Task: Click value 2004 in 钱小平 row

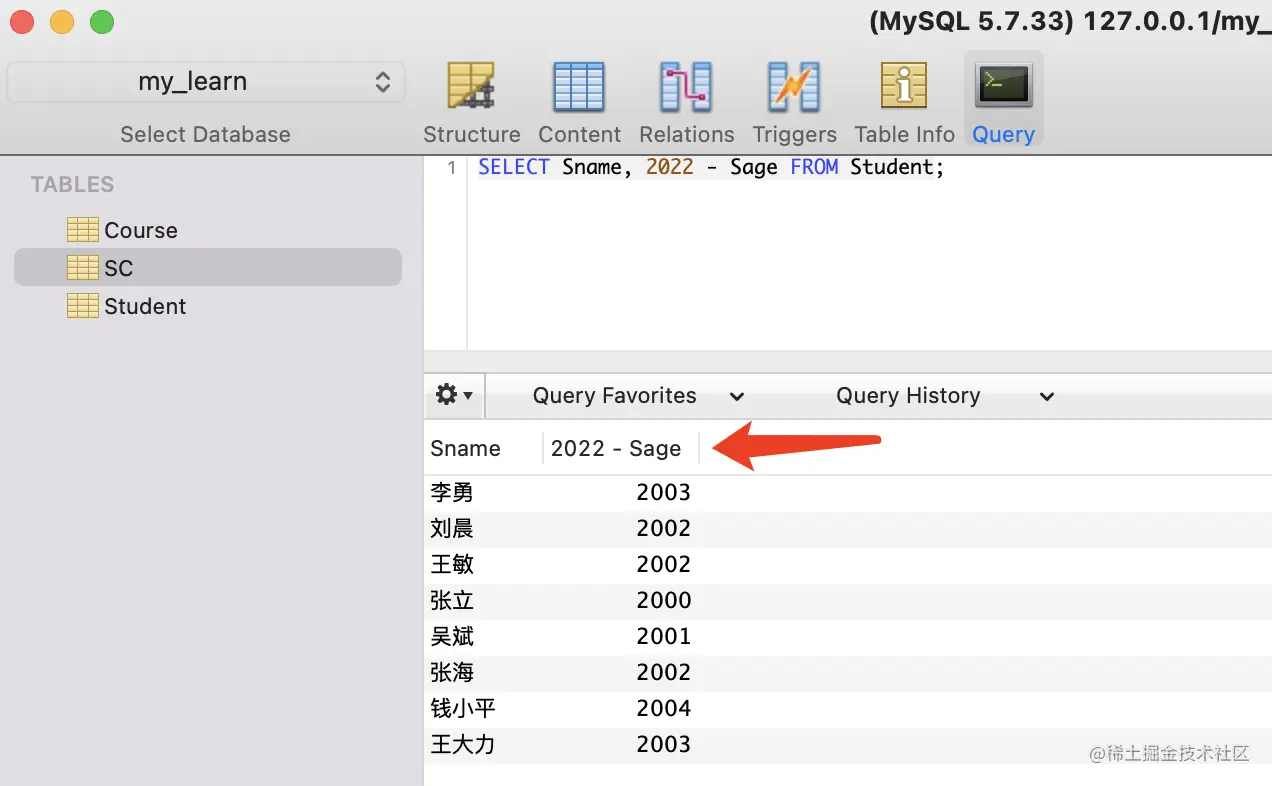Action: (x=663, y=708)
